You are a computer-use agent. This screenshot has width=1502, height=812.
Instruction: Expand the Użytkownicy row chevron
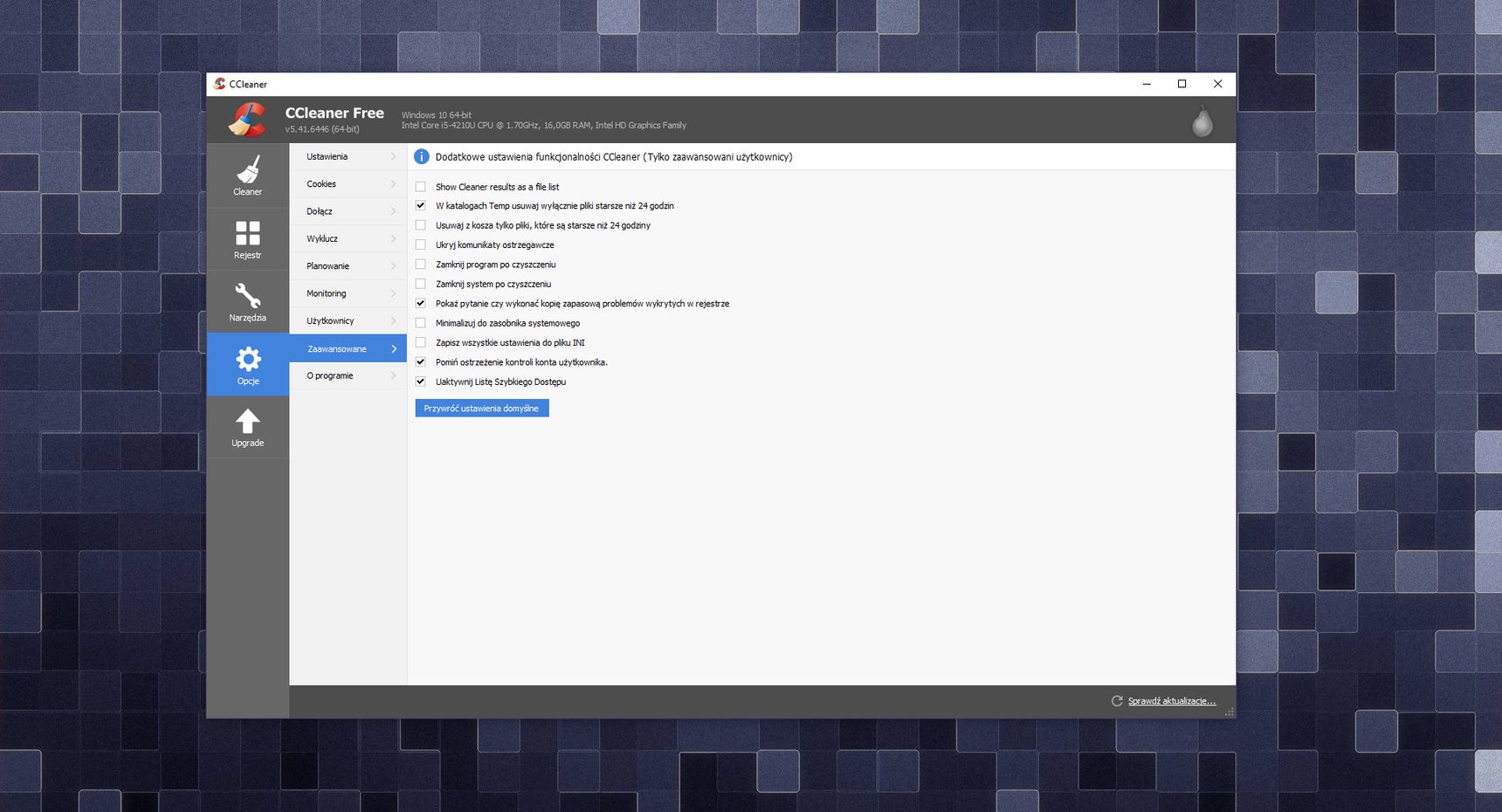[393, 320]
